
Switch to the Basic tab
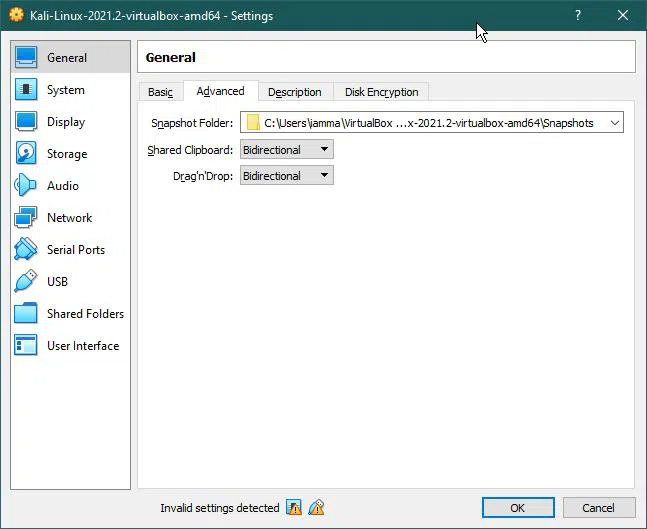[161, 92]
